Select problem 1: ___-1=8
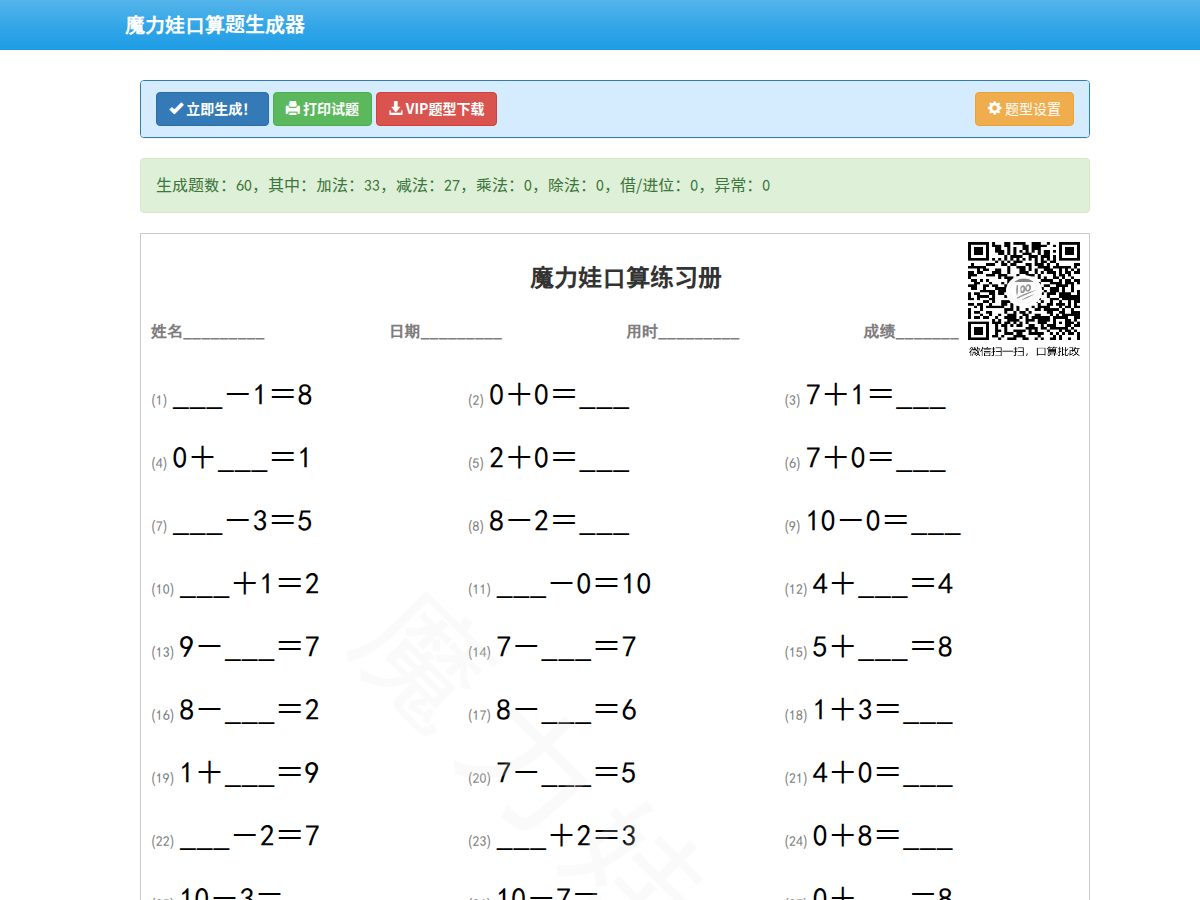1200x900 pixels. 232,396
